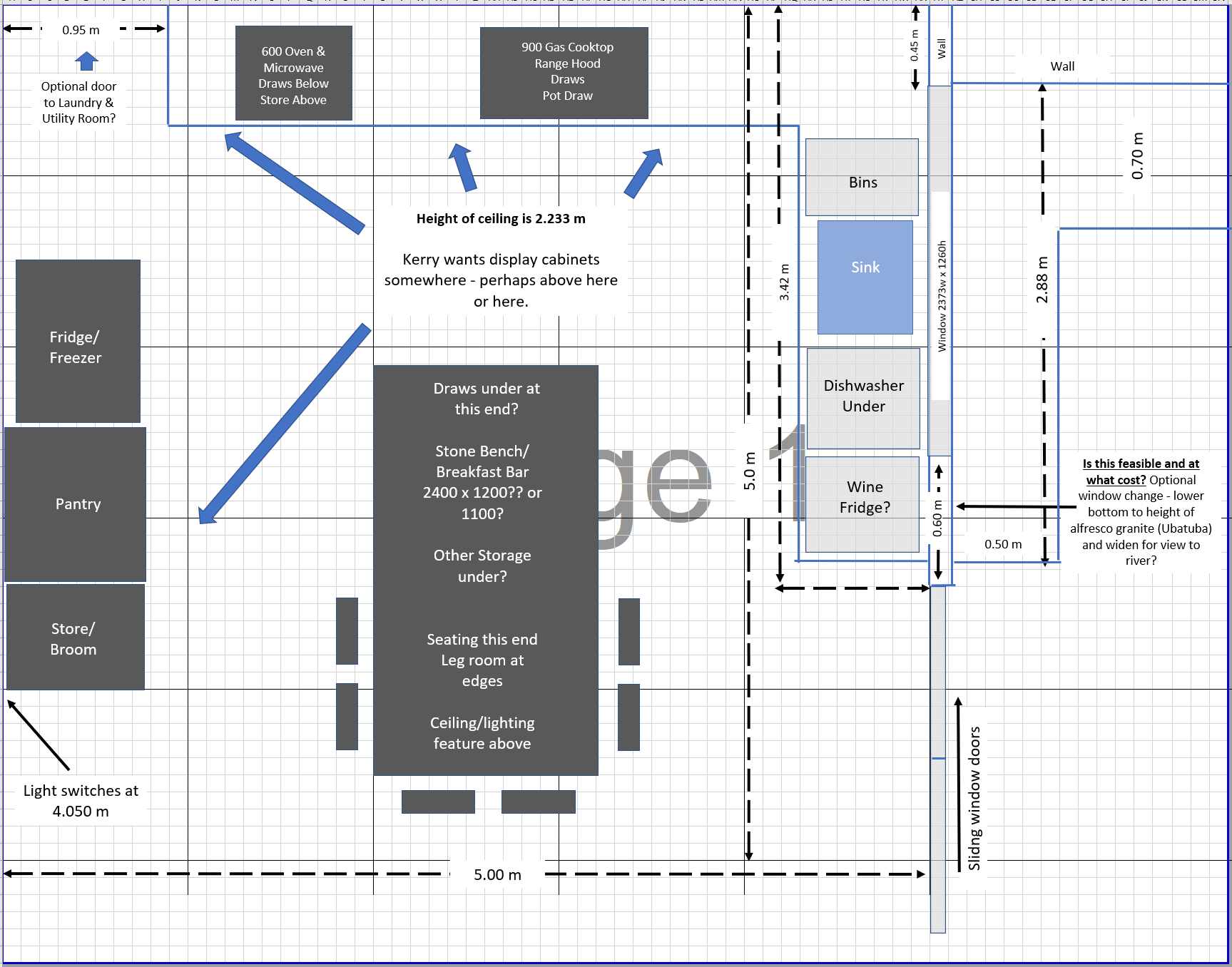Select the 5.00 m horizontal dimension label

[x=497, y=875]
